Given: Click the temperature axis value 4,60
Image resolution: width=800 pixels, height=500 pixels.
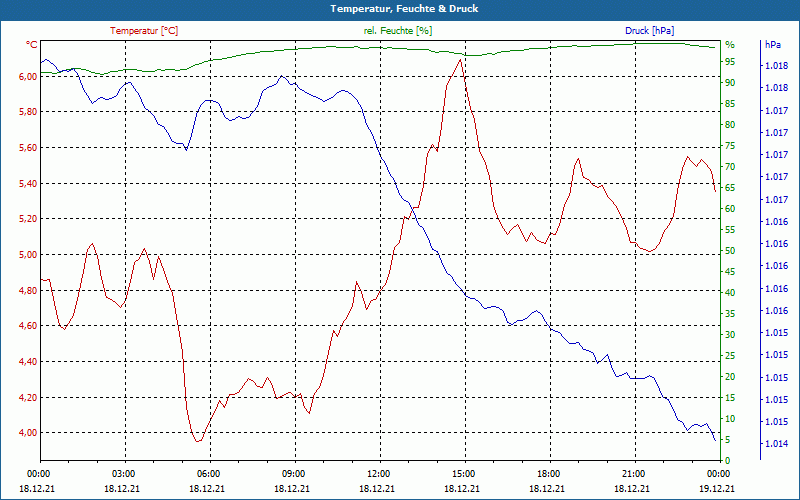Looking at the screenshot, I should click(29, 326).
